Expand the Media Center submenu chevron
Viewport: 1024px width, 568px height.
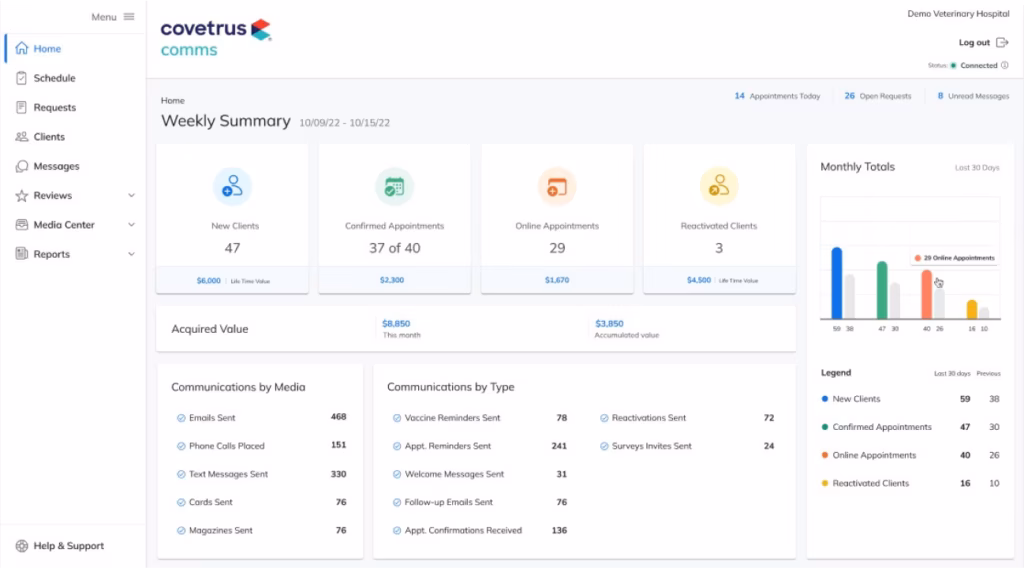point(131,225)
